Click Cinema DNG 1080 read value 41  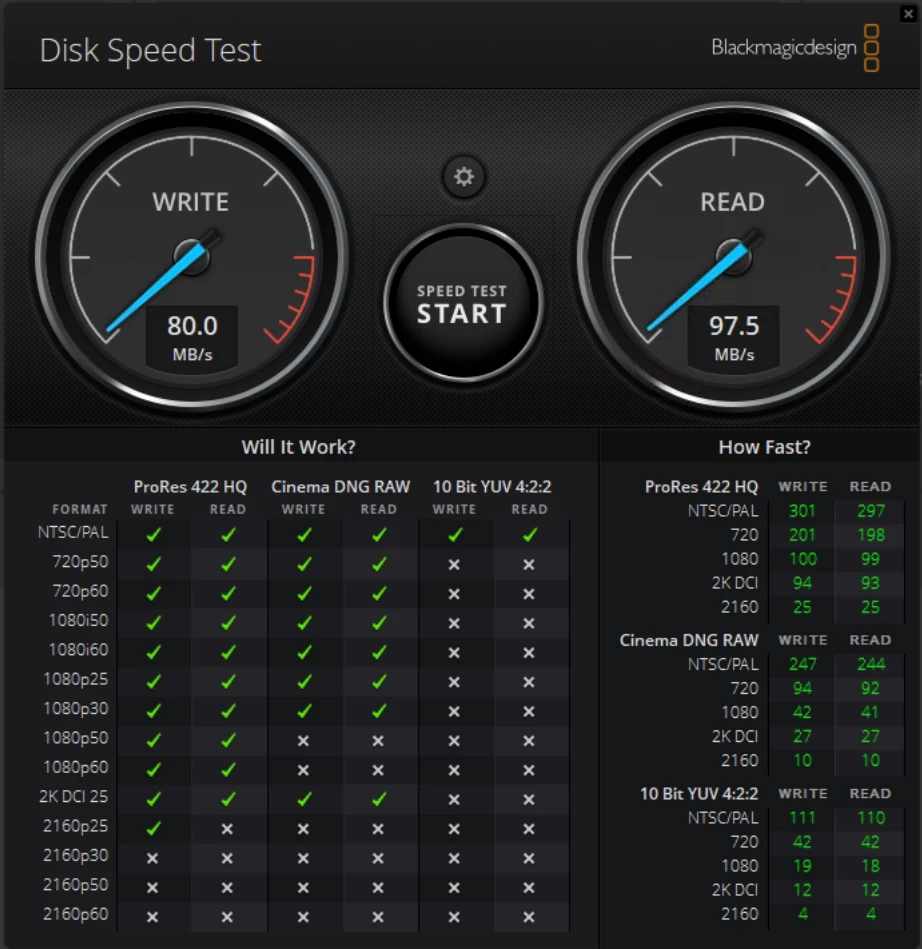tap(870, 712)
